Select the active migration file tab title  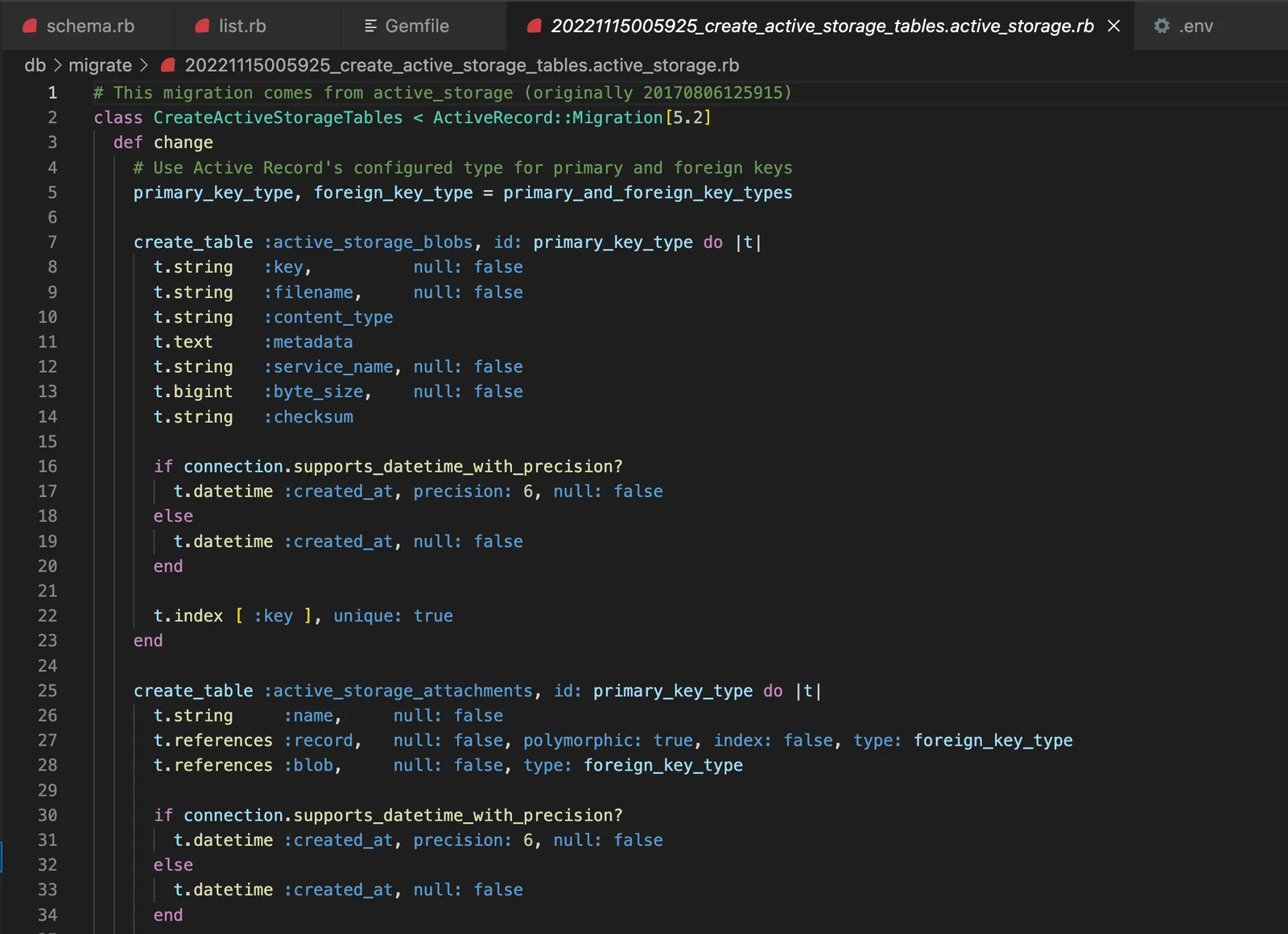[x=822, y=26]
